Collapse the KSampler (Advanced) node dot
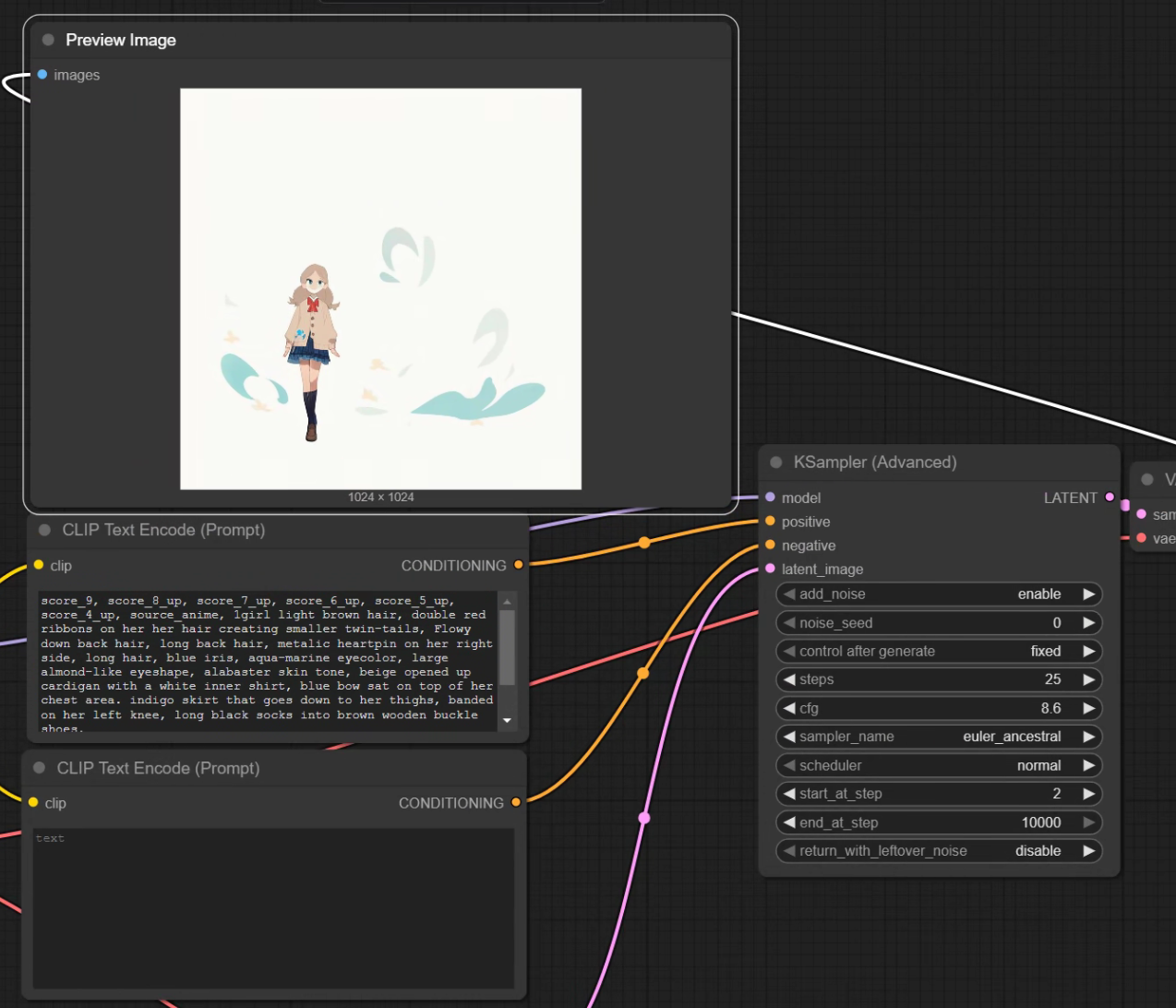The height and width of the screenshot is (1008, 1176). 775,462
